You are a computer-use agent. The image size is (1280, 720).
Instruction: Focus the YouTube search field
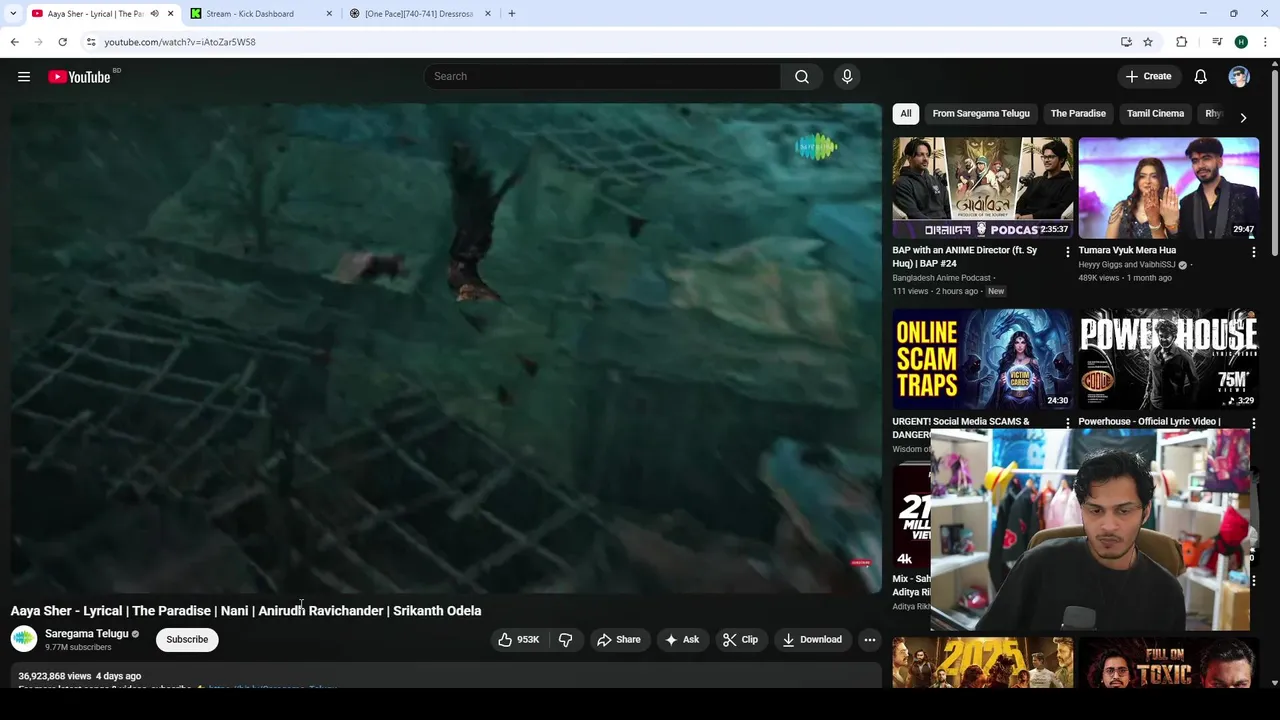point(603,76)
